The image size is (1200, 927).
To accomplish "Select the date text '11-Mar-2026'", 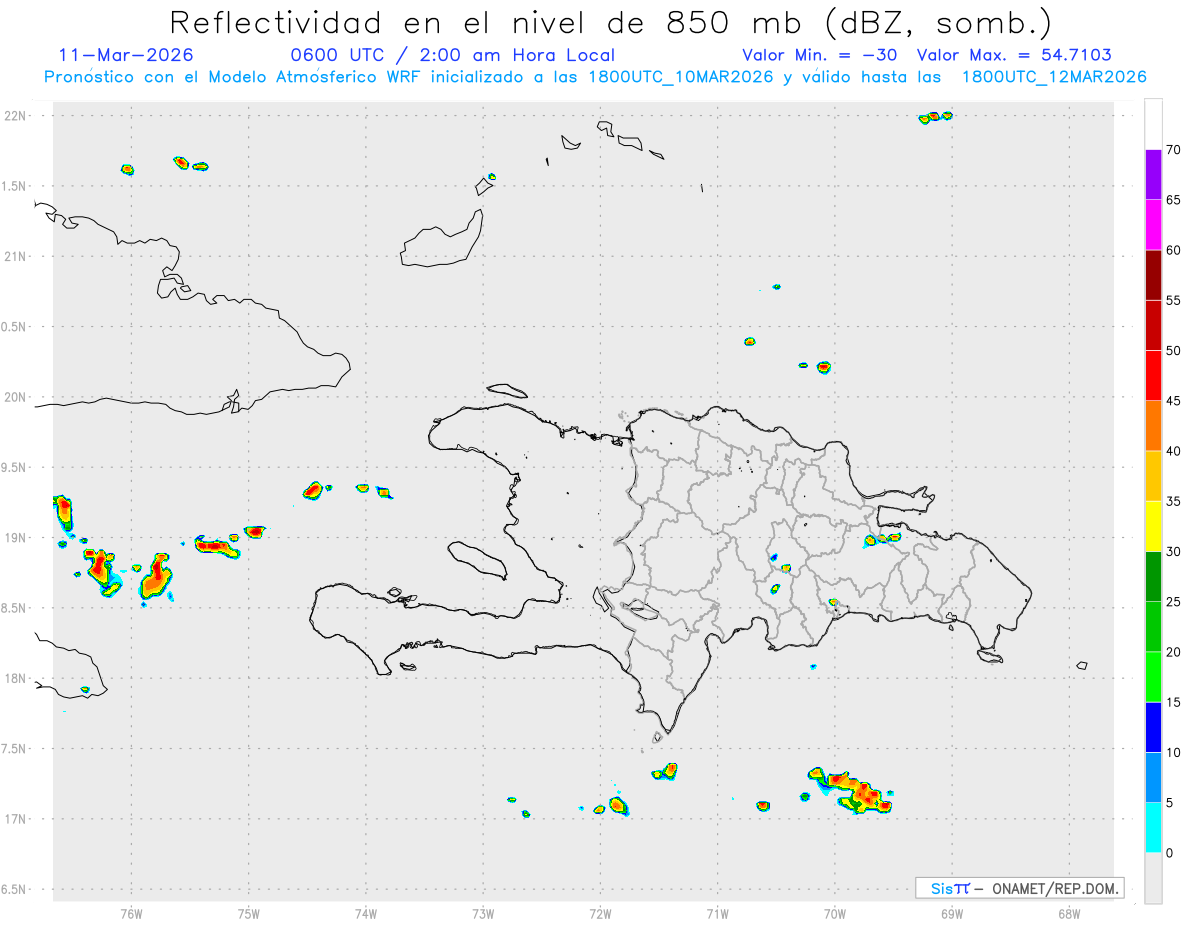I will click(x=127, y=55).
